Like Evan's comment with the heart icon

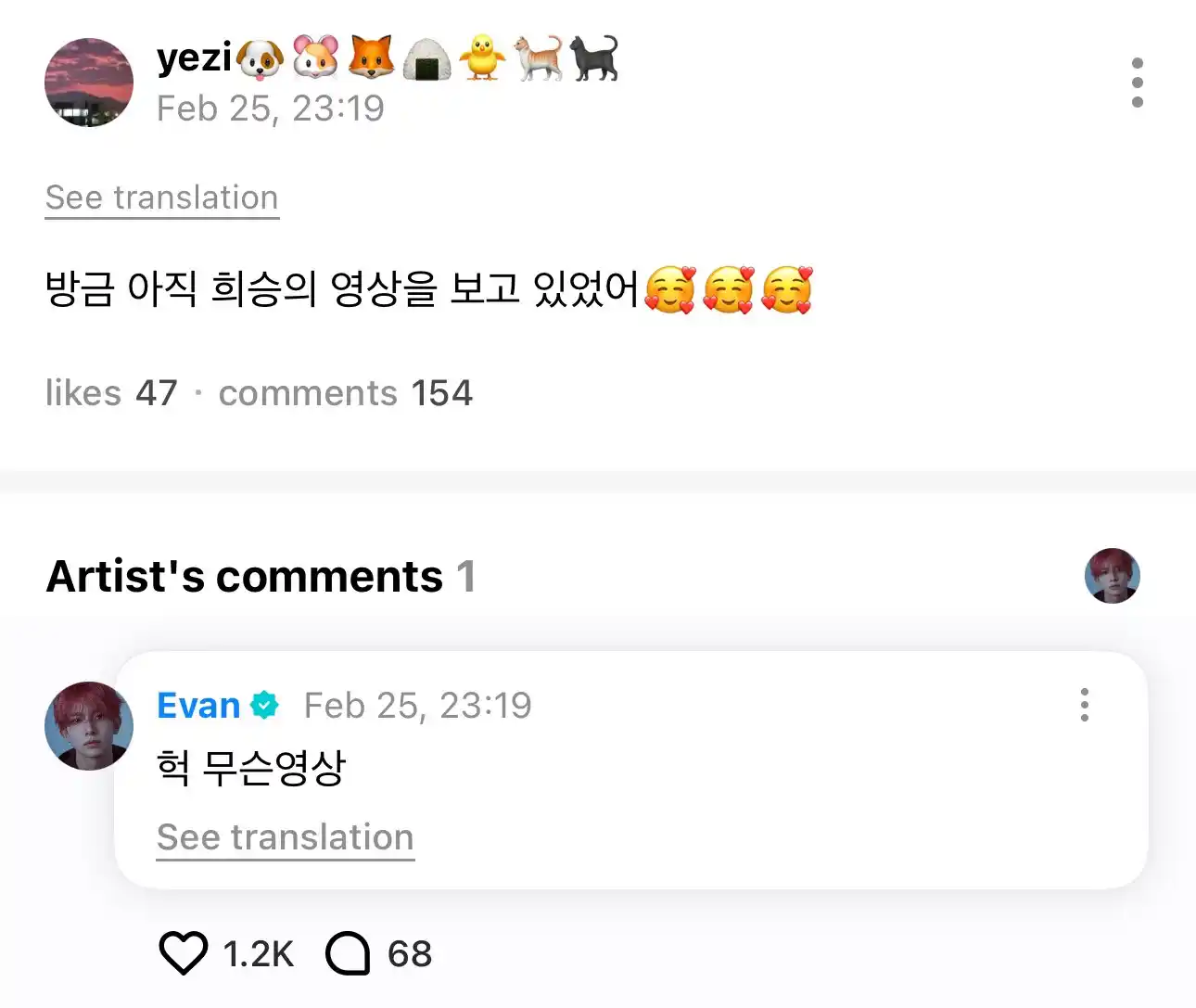click(183, 953)
